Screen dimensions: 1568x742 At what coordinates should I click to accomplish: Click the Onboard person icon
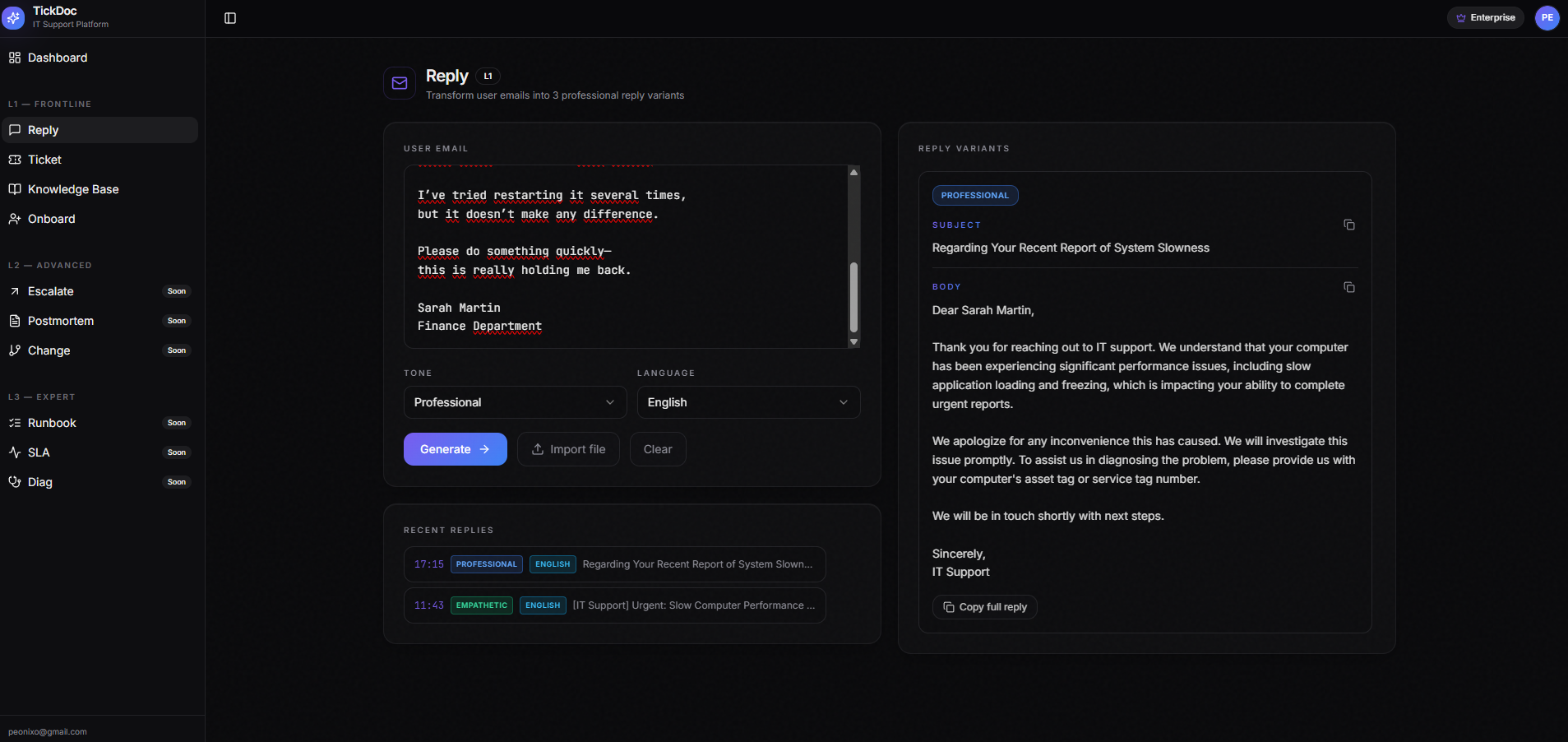[15, 219]
